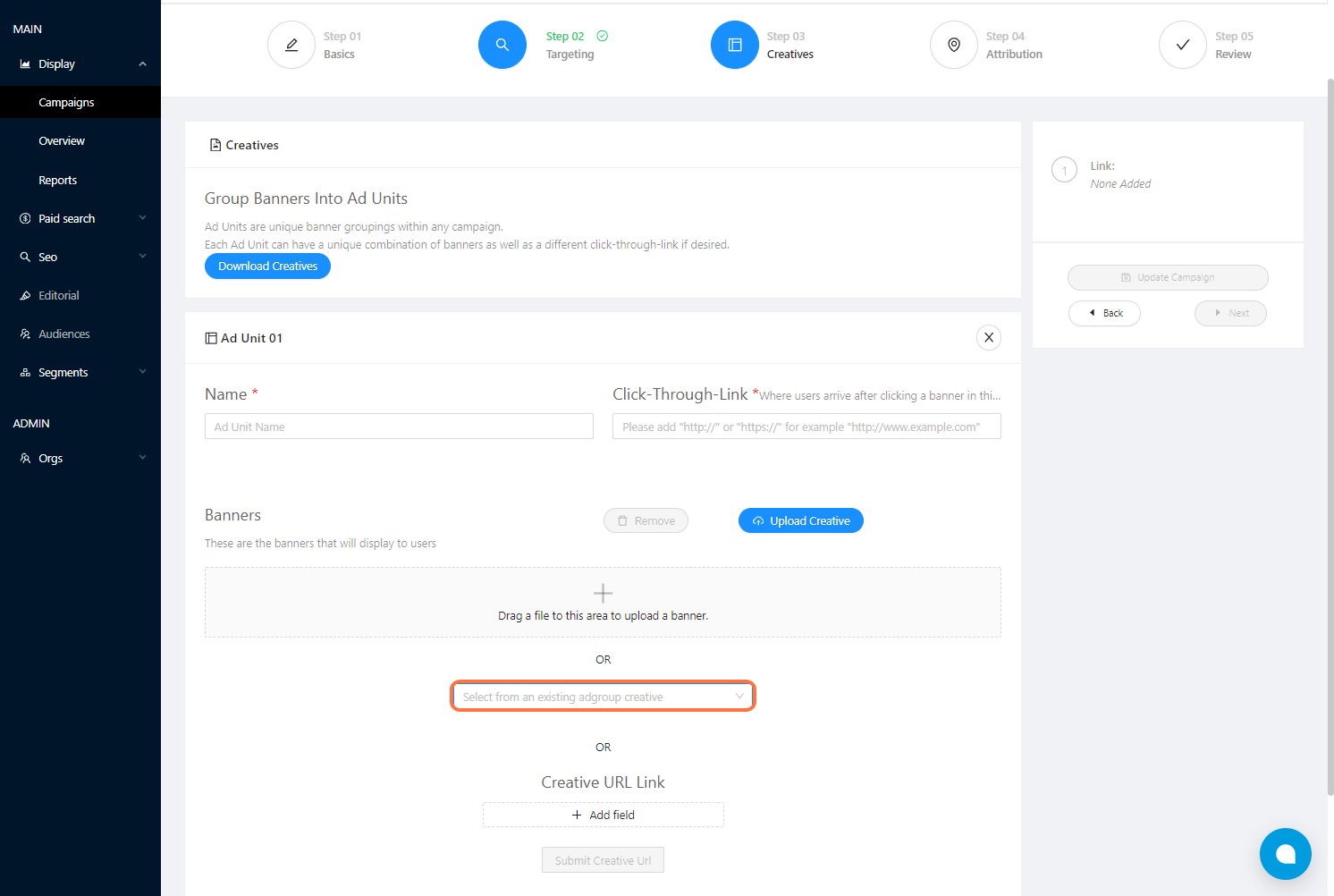Click the Step 02 Targeting magnifier icon
Image resolution: width=1334 pixels, height=896 pixels.
click(x=502, y=45)
